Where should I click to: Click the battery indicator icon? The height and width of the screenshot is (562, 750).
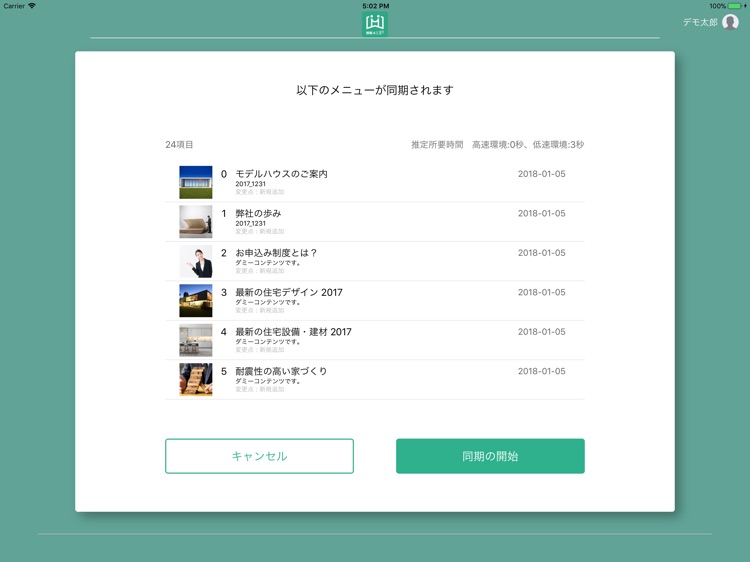(x=736, y=6)
